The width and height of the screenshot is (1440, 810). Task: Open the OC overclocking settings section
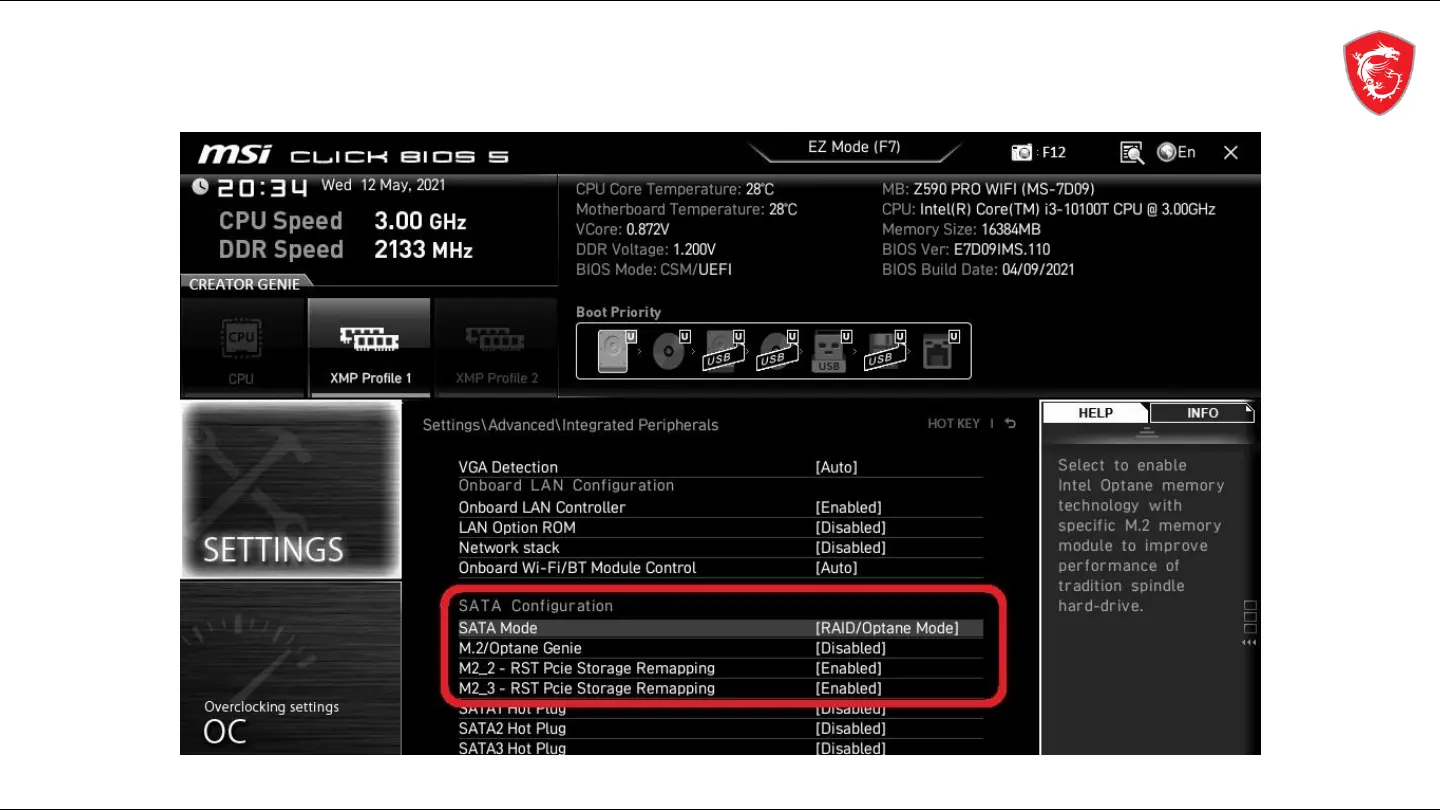pos(290,668)
